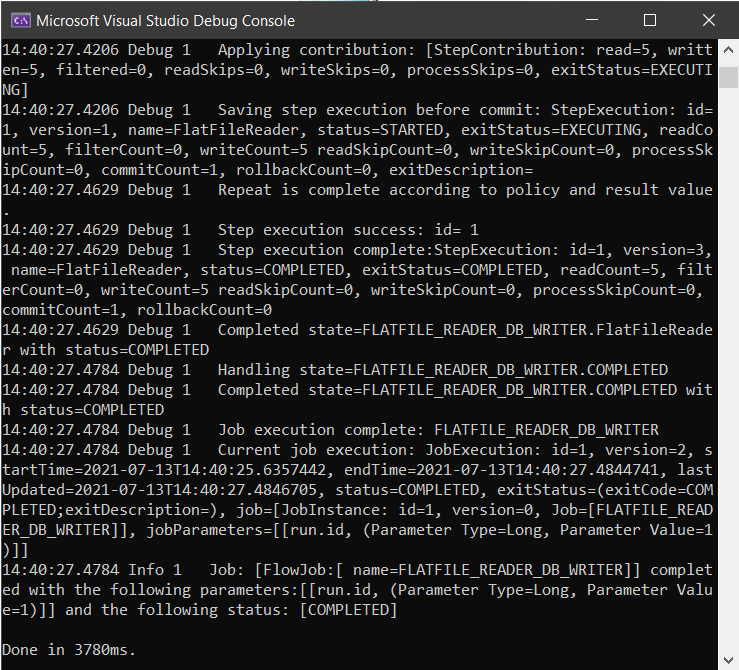Screen dimensions: 739x670
Task: Click 'Current job execution: JobExecution' line
Action: 357,450
